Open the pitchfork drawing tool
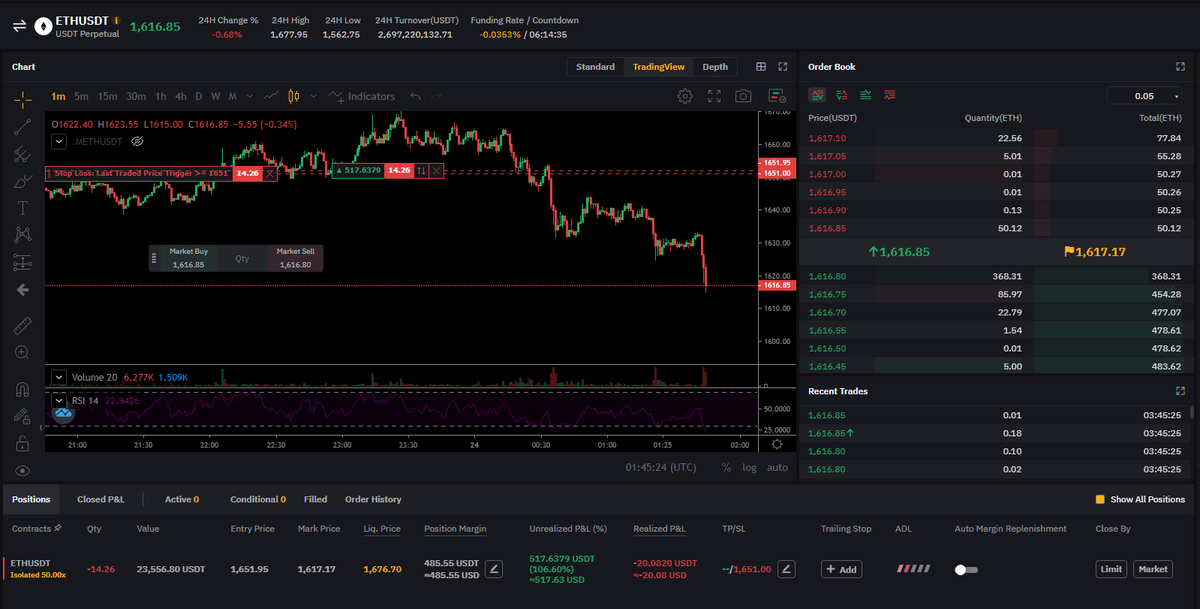Screen dimensions: 1200x609 (x=22, y=155)
